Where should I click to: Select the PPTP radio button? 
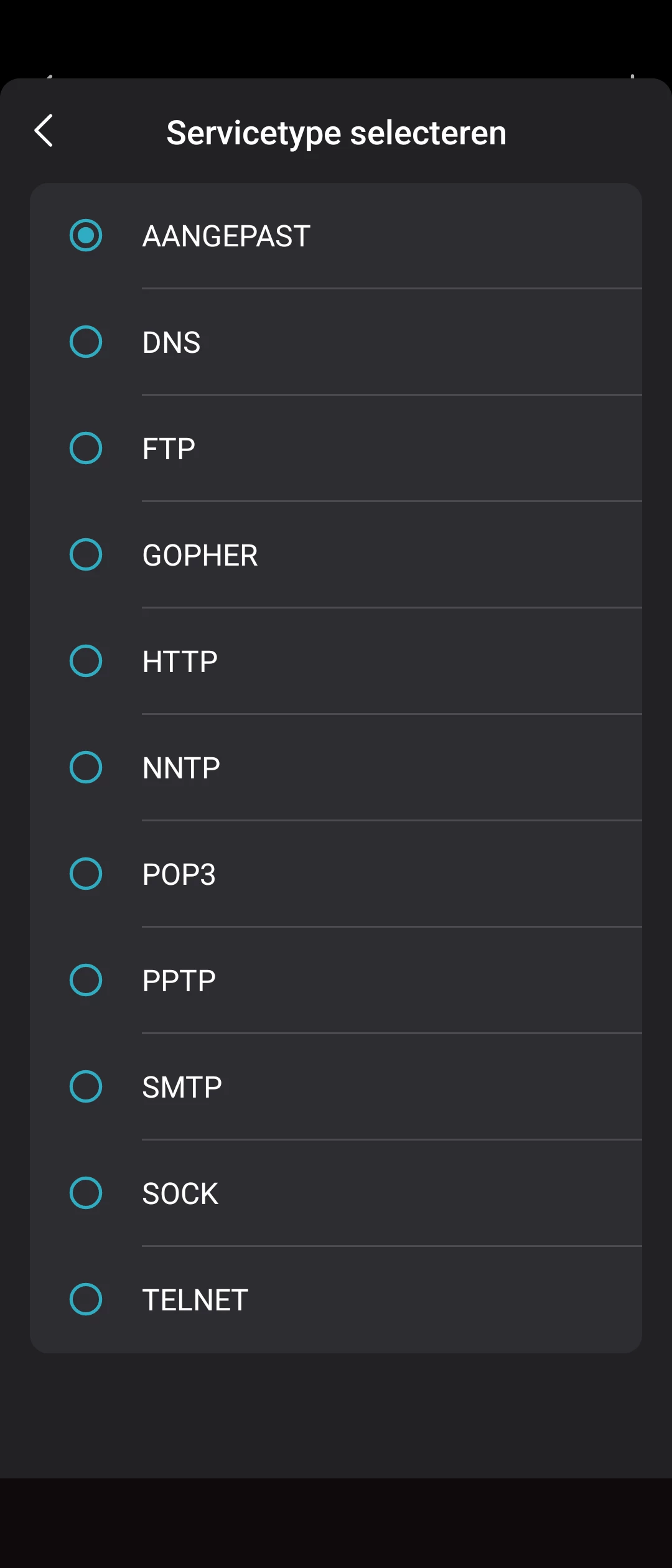(86, 980)
